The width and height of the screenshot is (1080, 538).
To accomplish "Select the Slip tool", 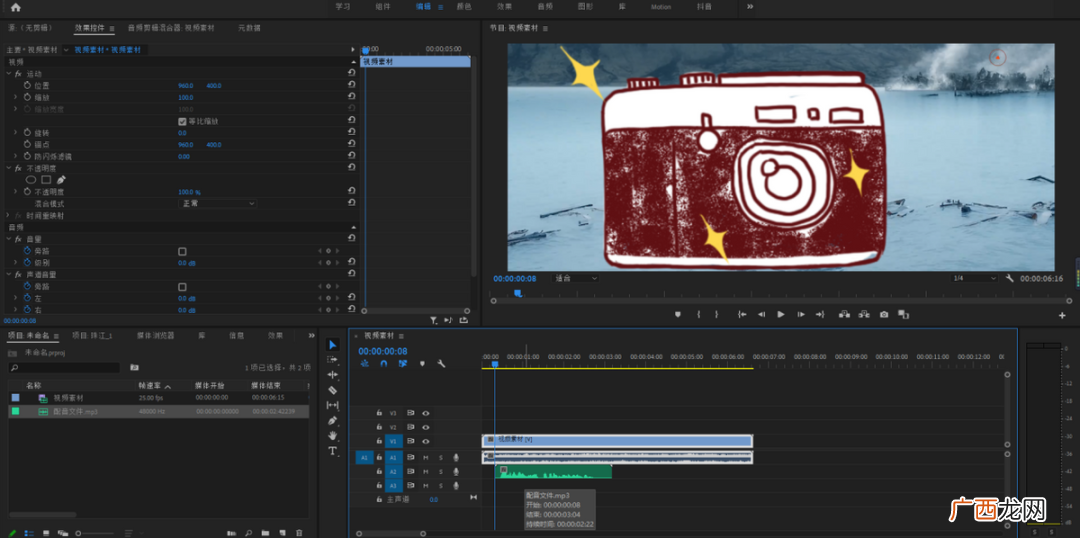I will (333, 405).
